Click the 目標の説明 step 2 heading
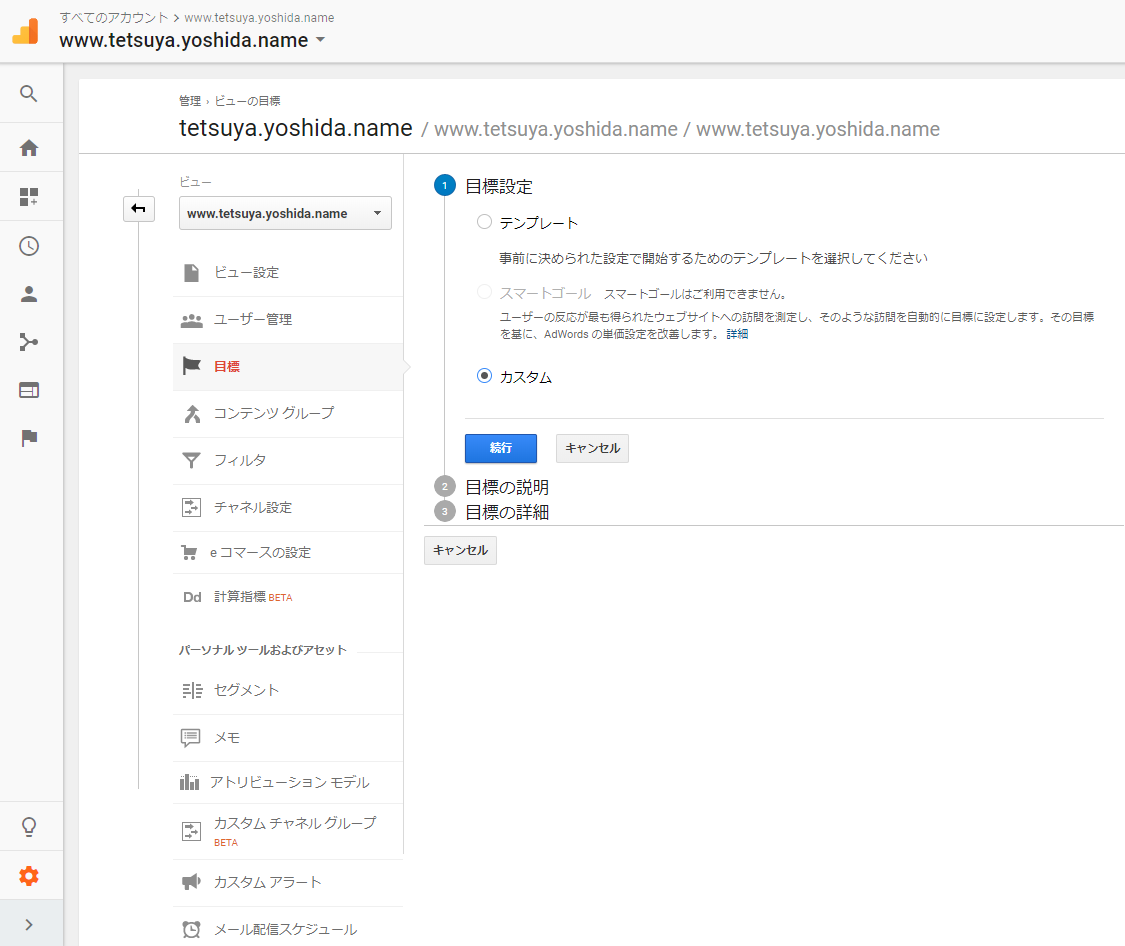The width and height of the screenshot is (1125, 946). tap(506, 487)
